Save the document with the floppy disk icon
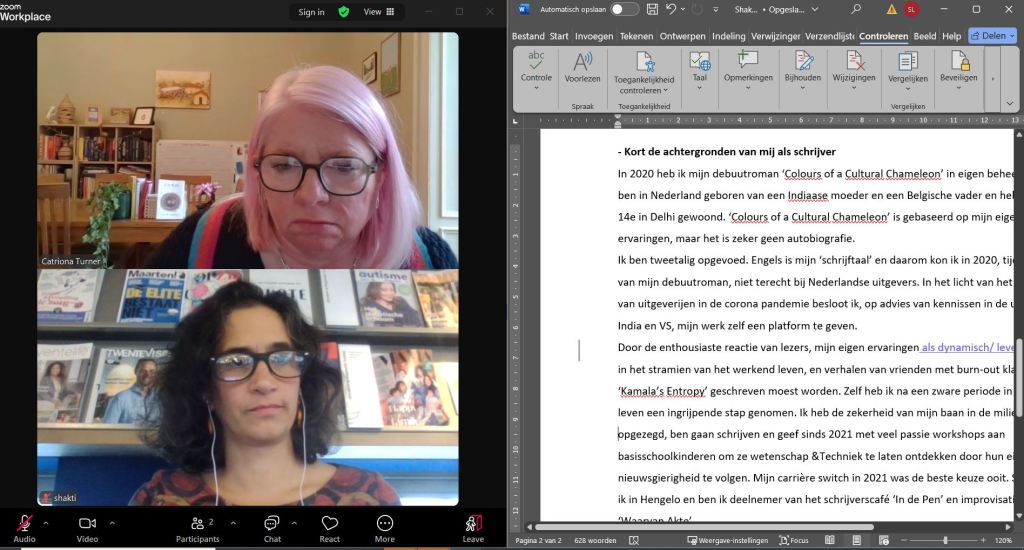 point(652,10)
